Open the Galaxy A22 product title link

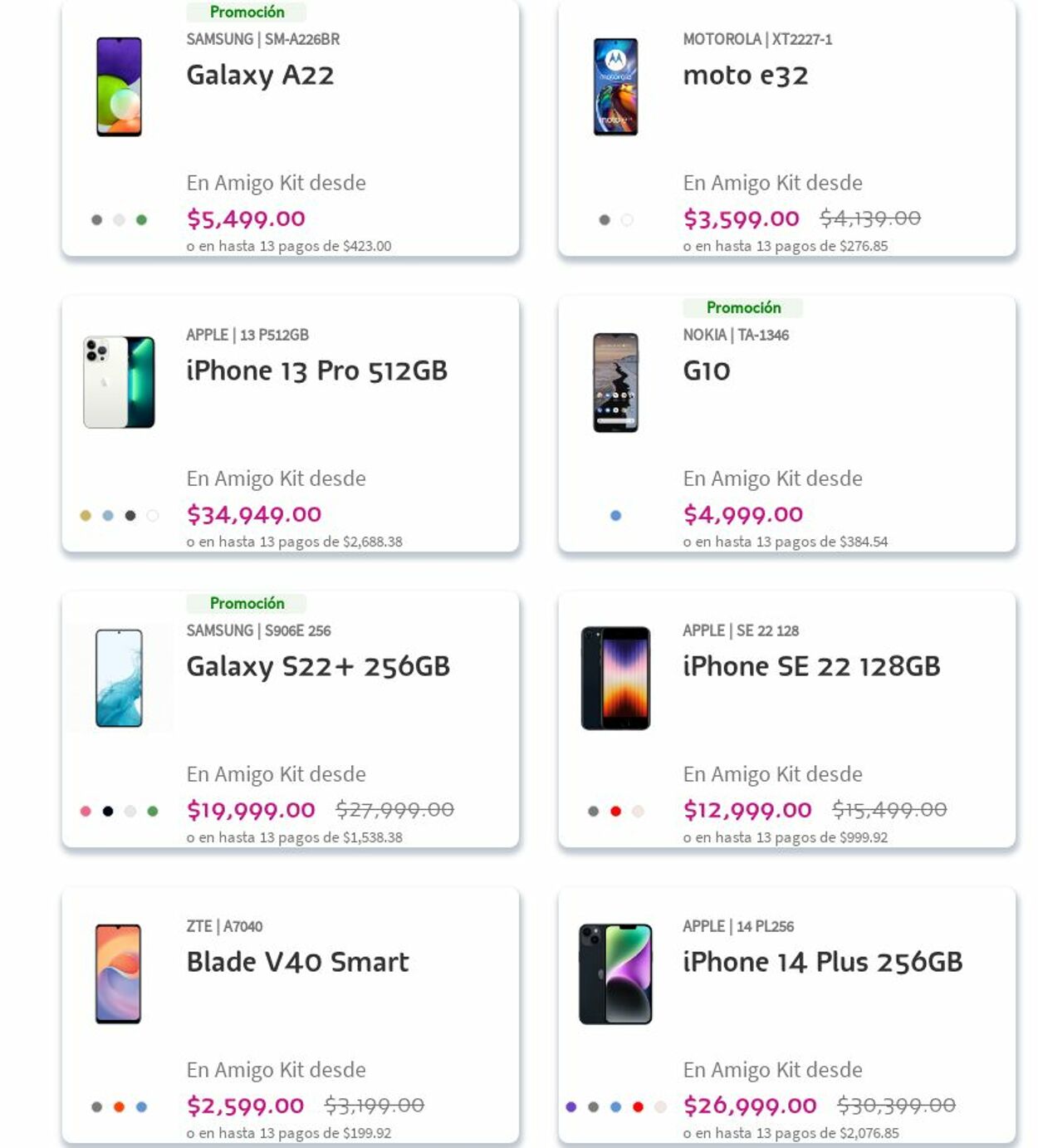pos(260,76)
